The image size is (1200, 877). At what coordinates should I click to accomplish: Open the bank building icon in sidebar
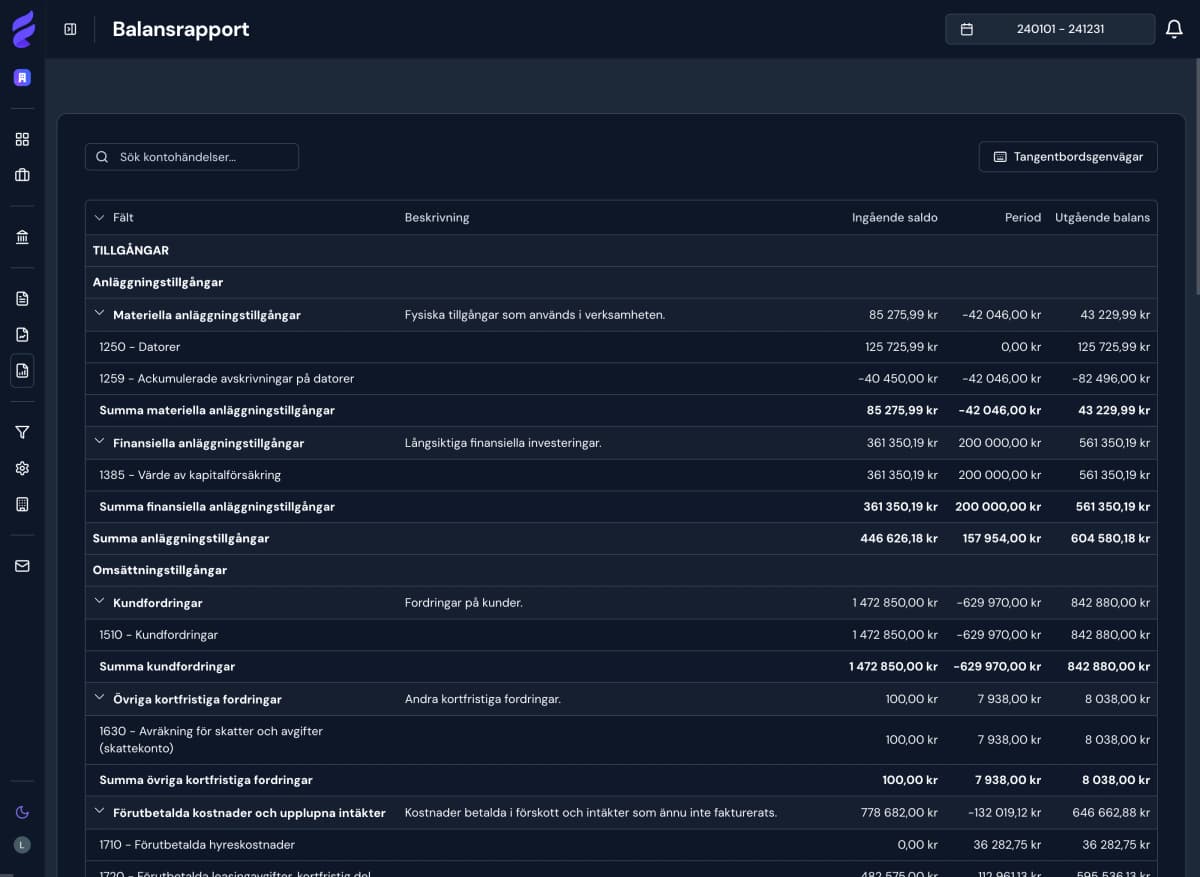point(22,237)
